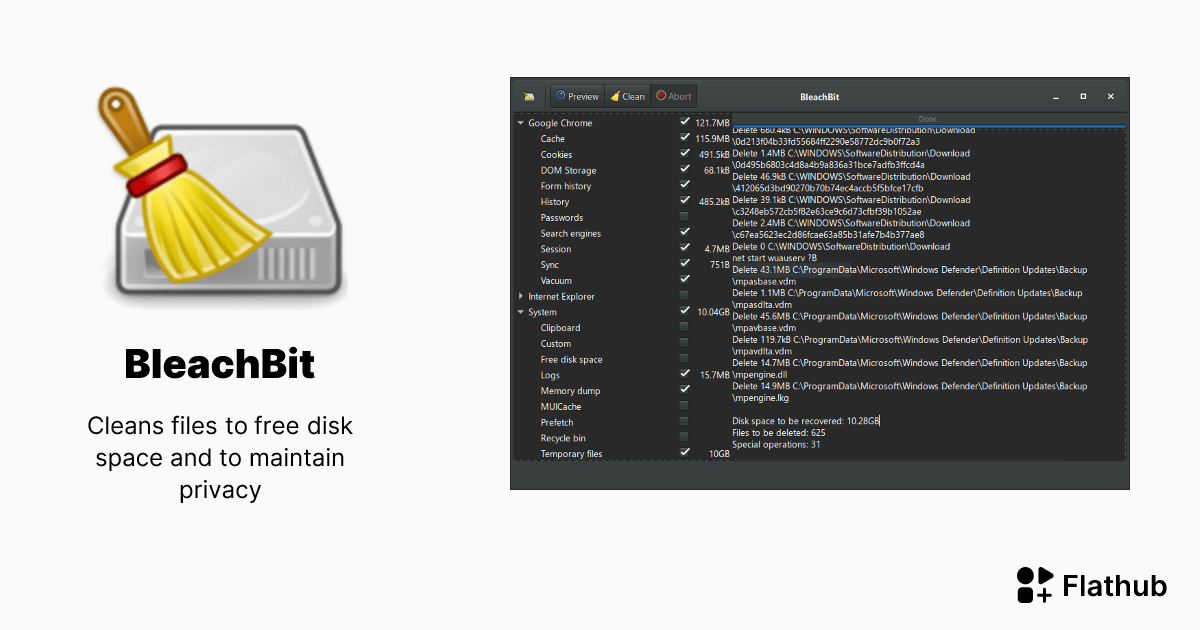Click the Flathub logo icon

point(1034,585)
